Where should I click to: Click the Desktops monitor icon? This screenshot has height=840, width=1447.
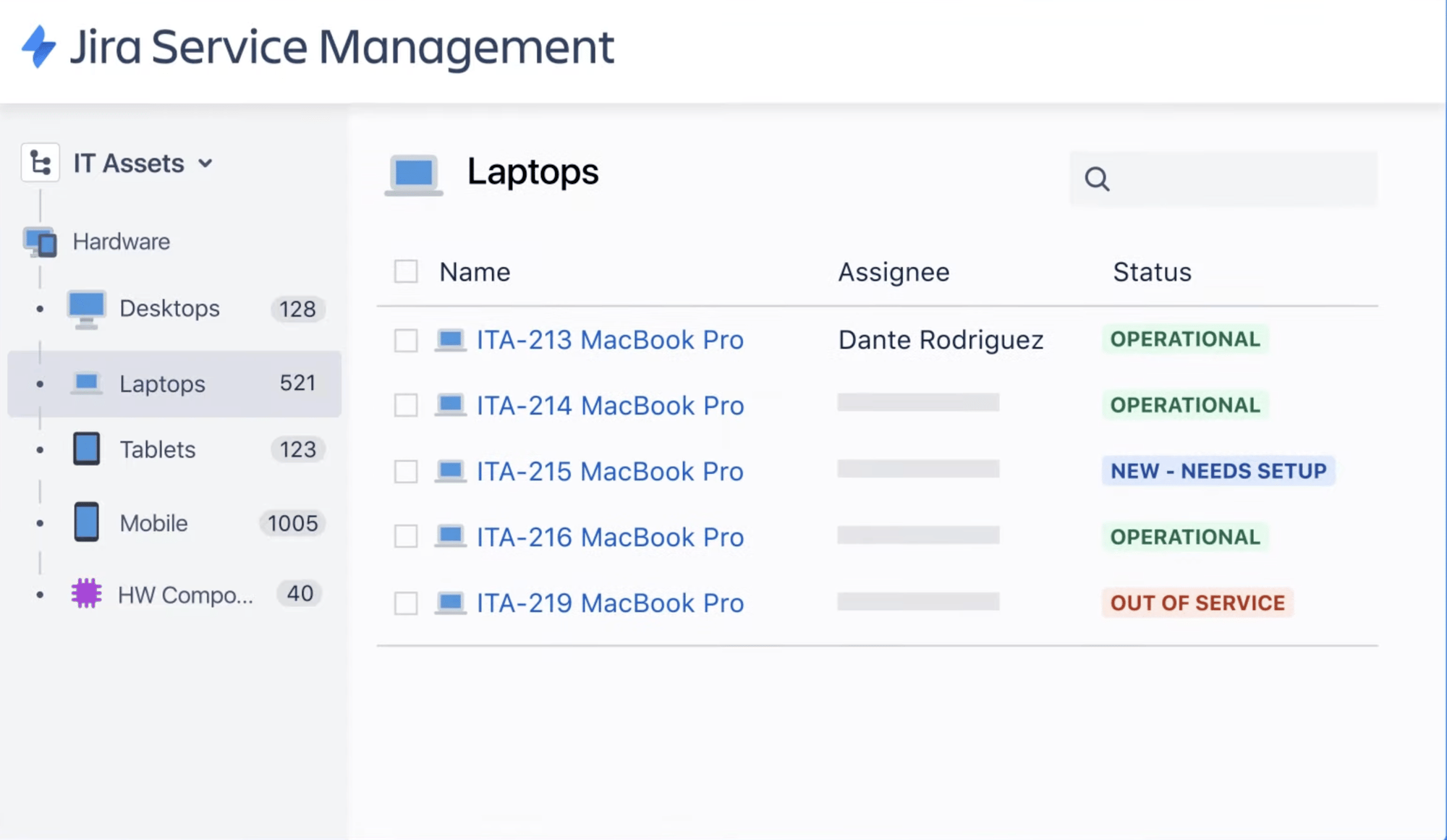point(86,310)
